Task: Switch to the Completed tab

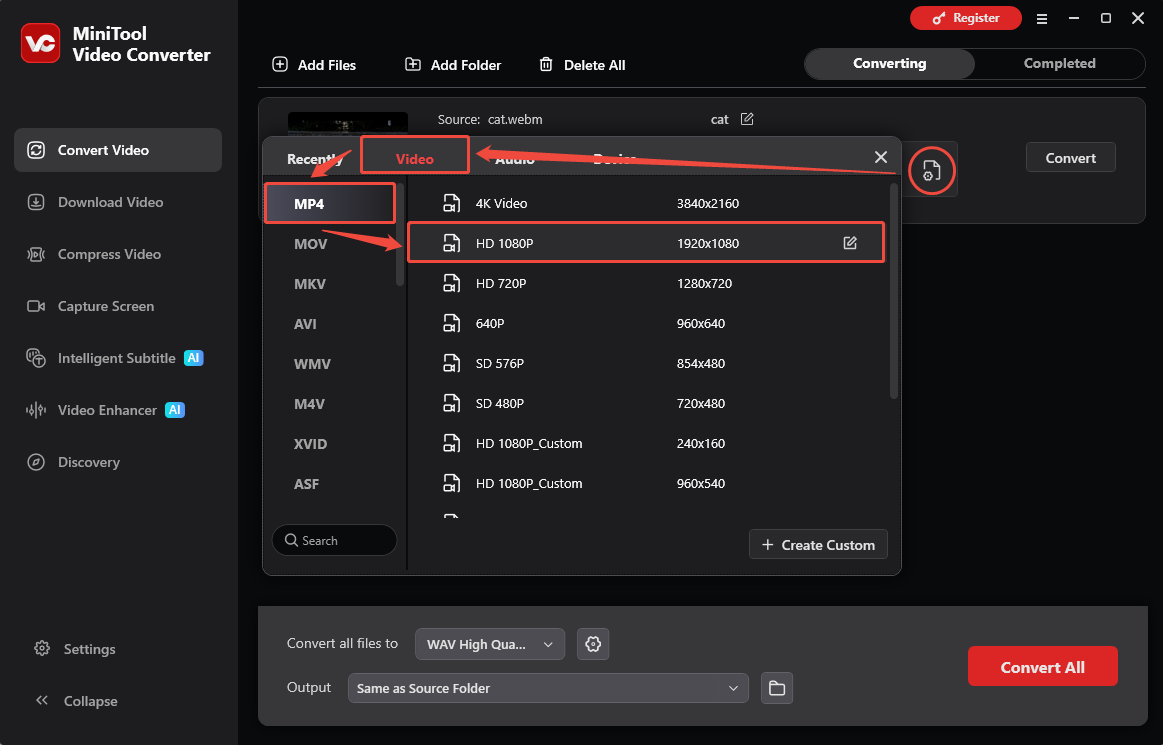Action: 1059,64
